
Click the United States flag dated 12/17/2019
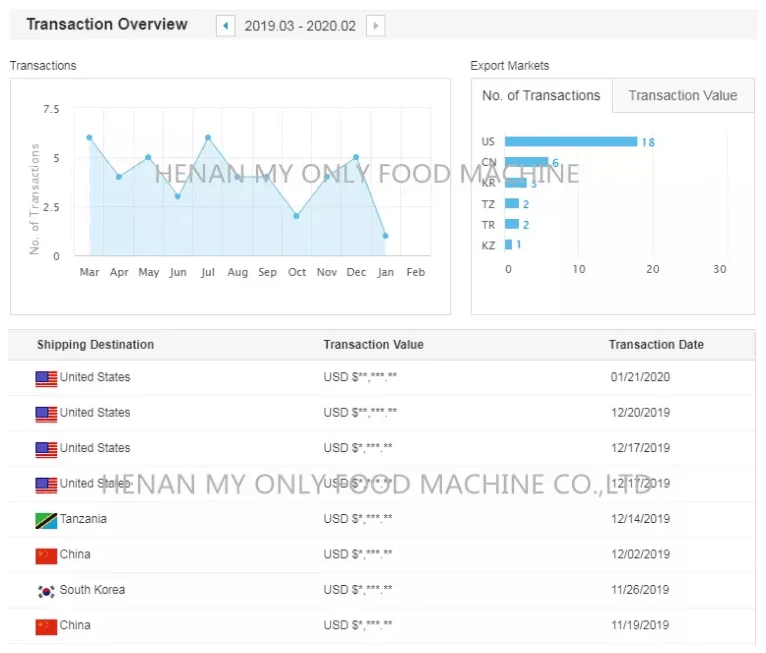click(46, 449)
